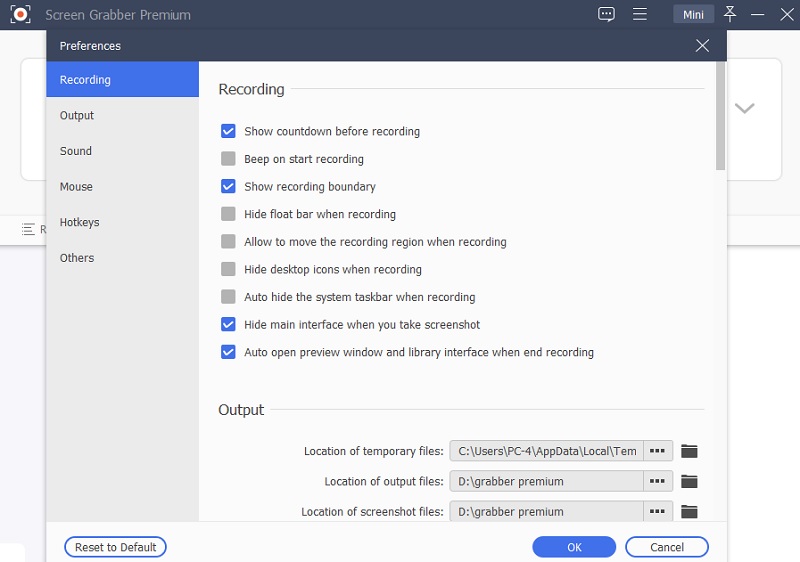This screenshot has width=800, height=562.
Task: Disable Show countdown before recording
Action: click(x=228, y=131)
